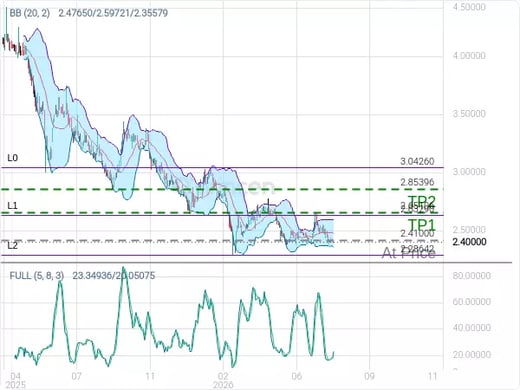Screen dimensions: 520x390
Task: Select the 3.04260 level value
Action: click(417, 161)
